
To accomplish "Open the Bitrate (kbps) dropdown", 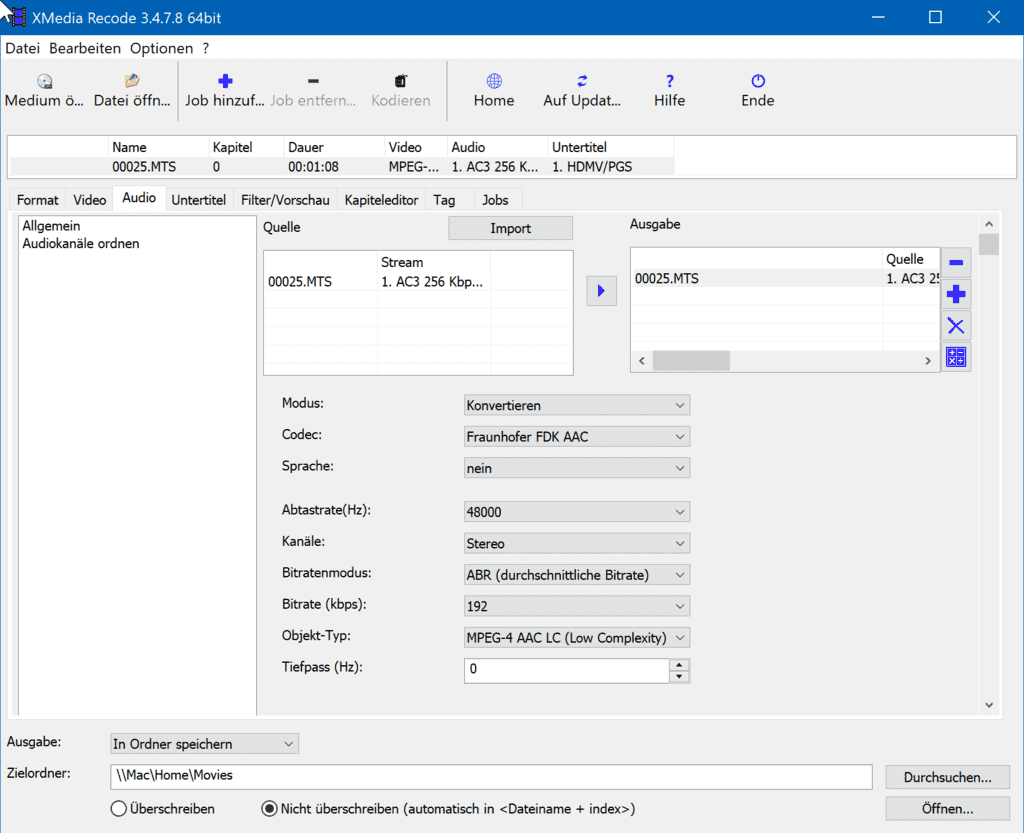I will [x=577, y=606].
